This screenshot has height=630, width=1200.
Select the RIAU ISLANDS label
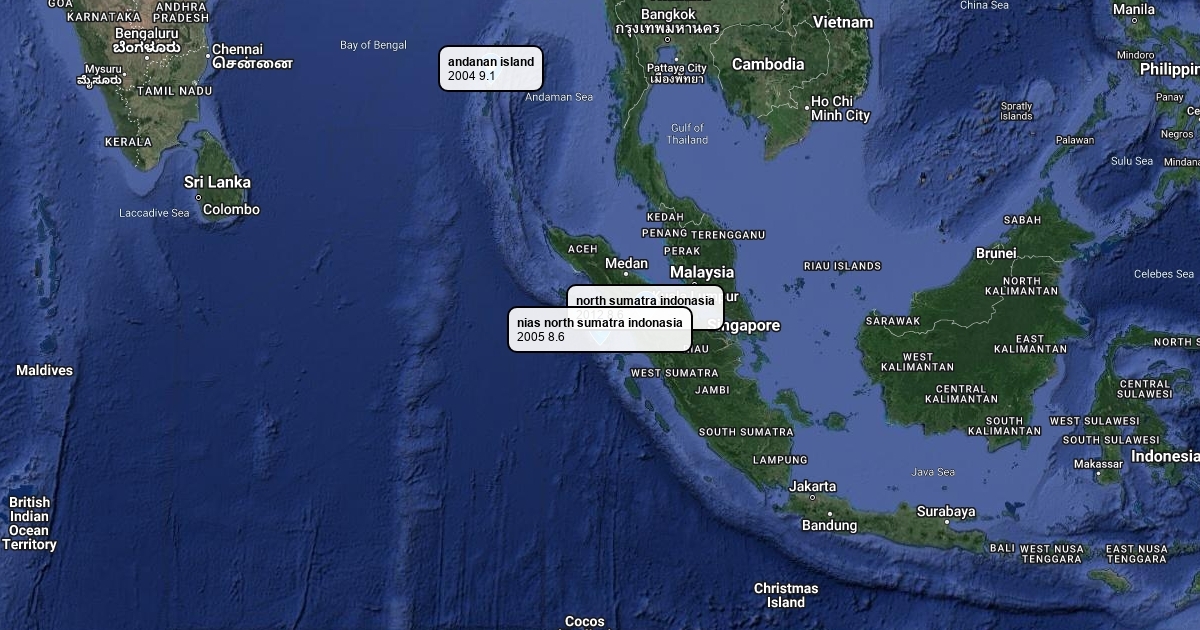click(x=842, y=266)
